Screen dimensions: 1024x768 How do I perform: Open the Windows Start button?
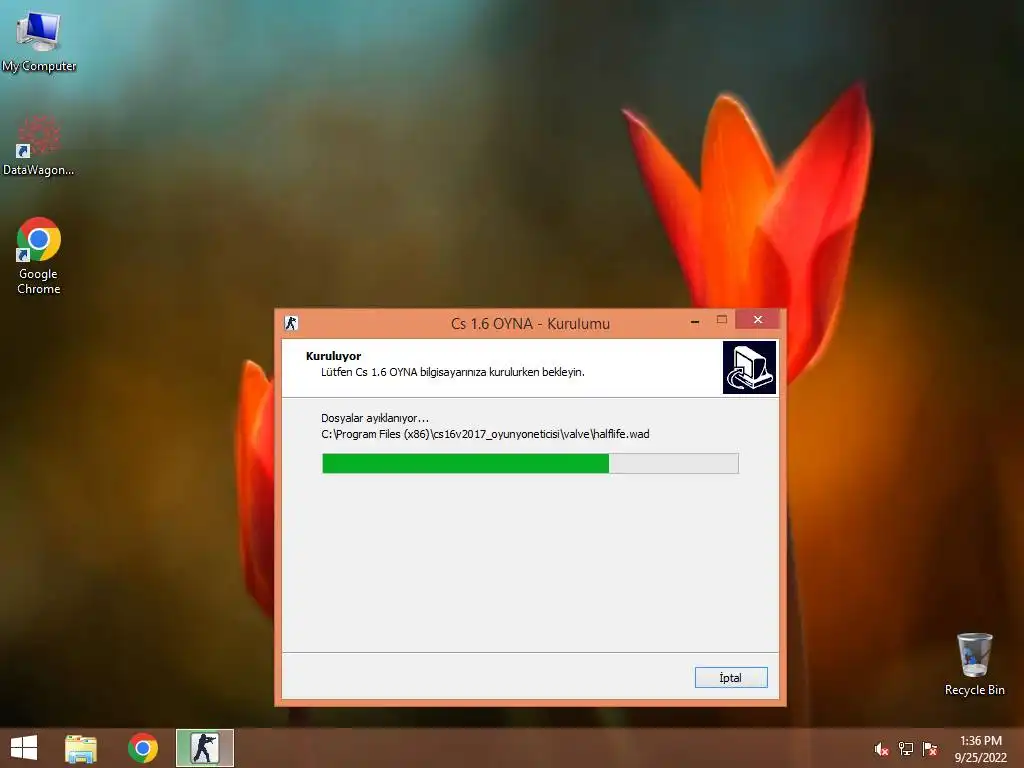[x=24, y=748]
